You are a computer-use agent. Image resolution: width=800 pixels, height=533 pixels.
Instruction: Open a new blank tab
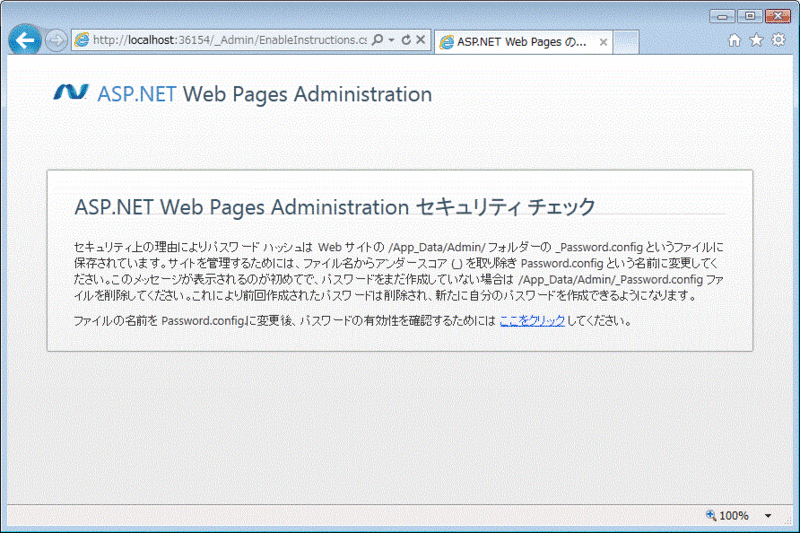tap(626, 42)
